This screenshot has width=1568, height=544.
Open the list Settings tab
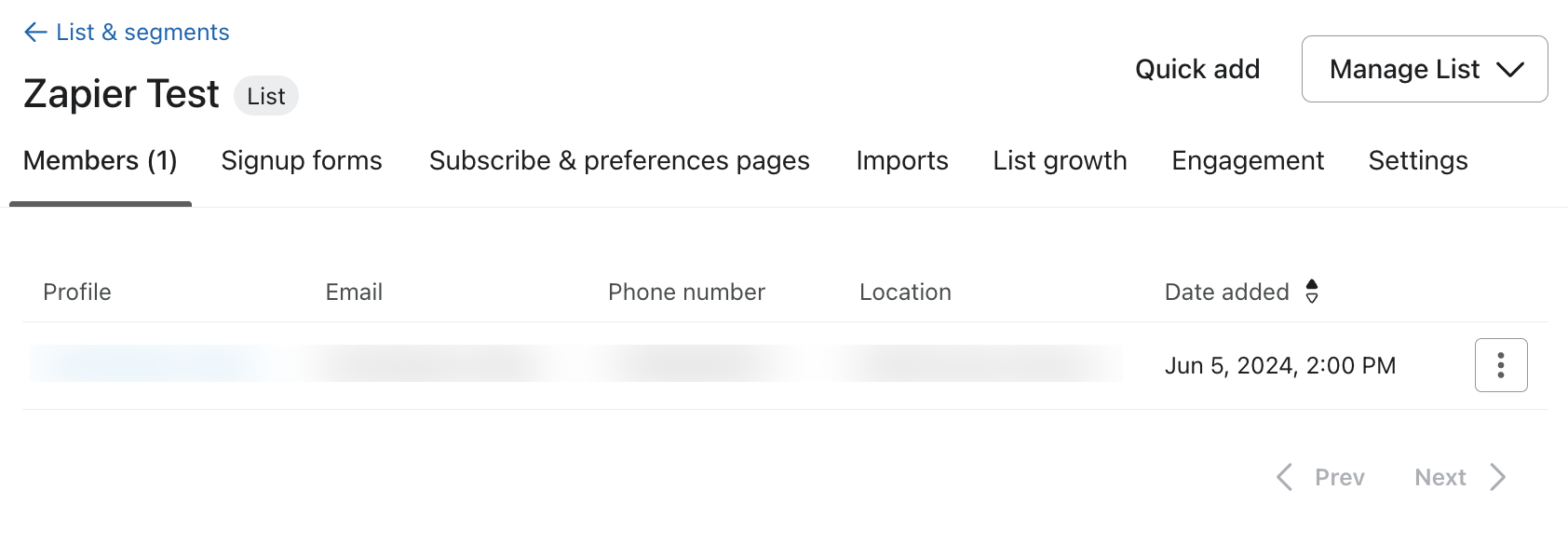pos(1417,161)
